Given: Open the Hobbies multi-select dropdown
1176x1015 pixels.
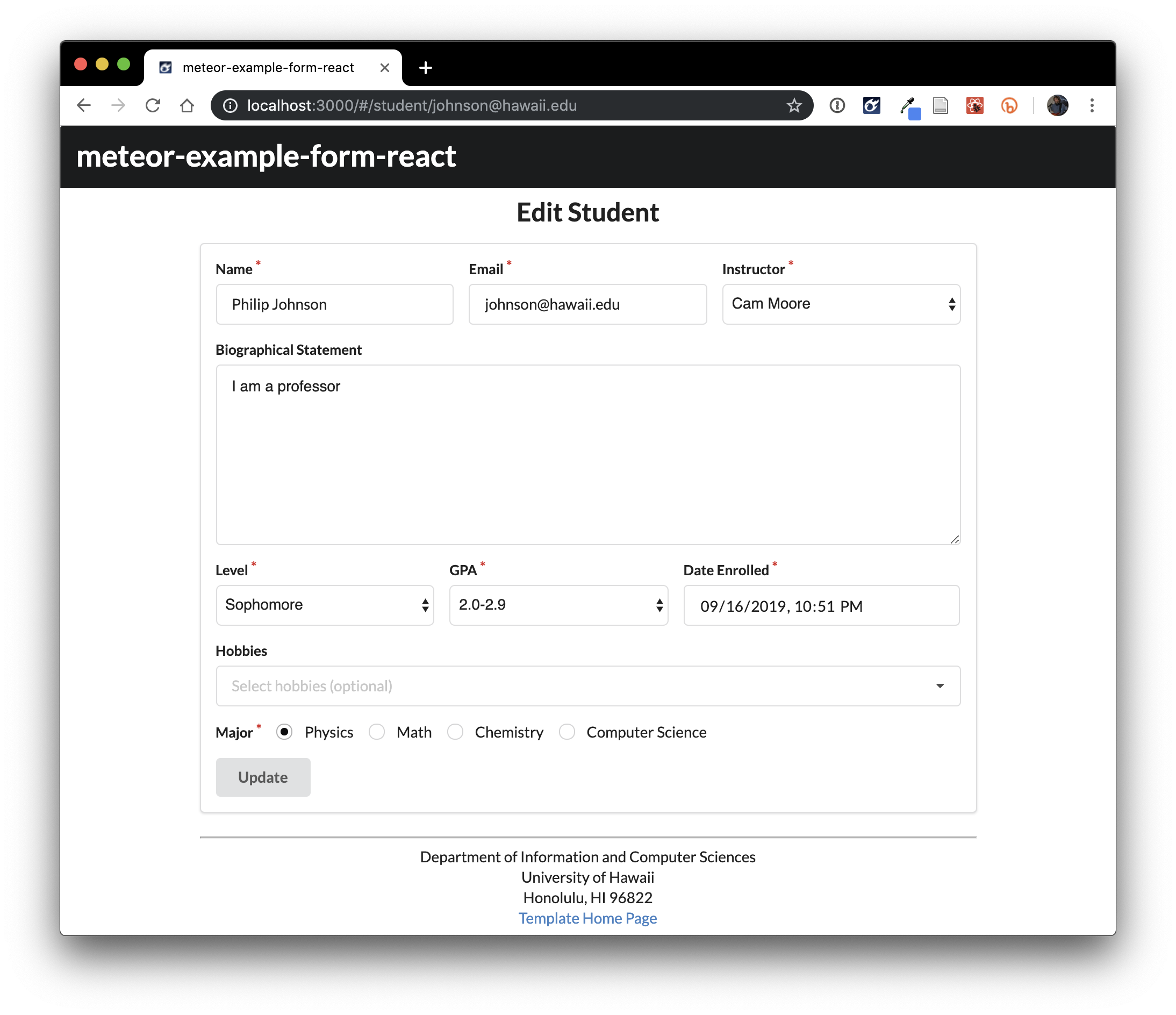Looking at the screenshot, I should pyautogui.click(x=587, y=686).
